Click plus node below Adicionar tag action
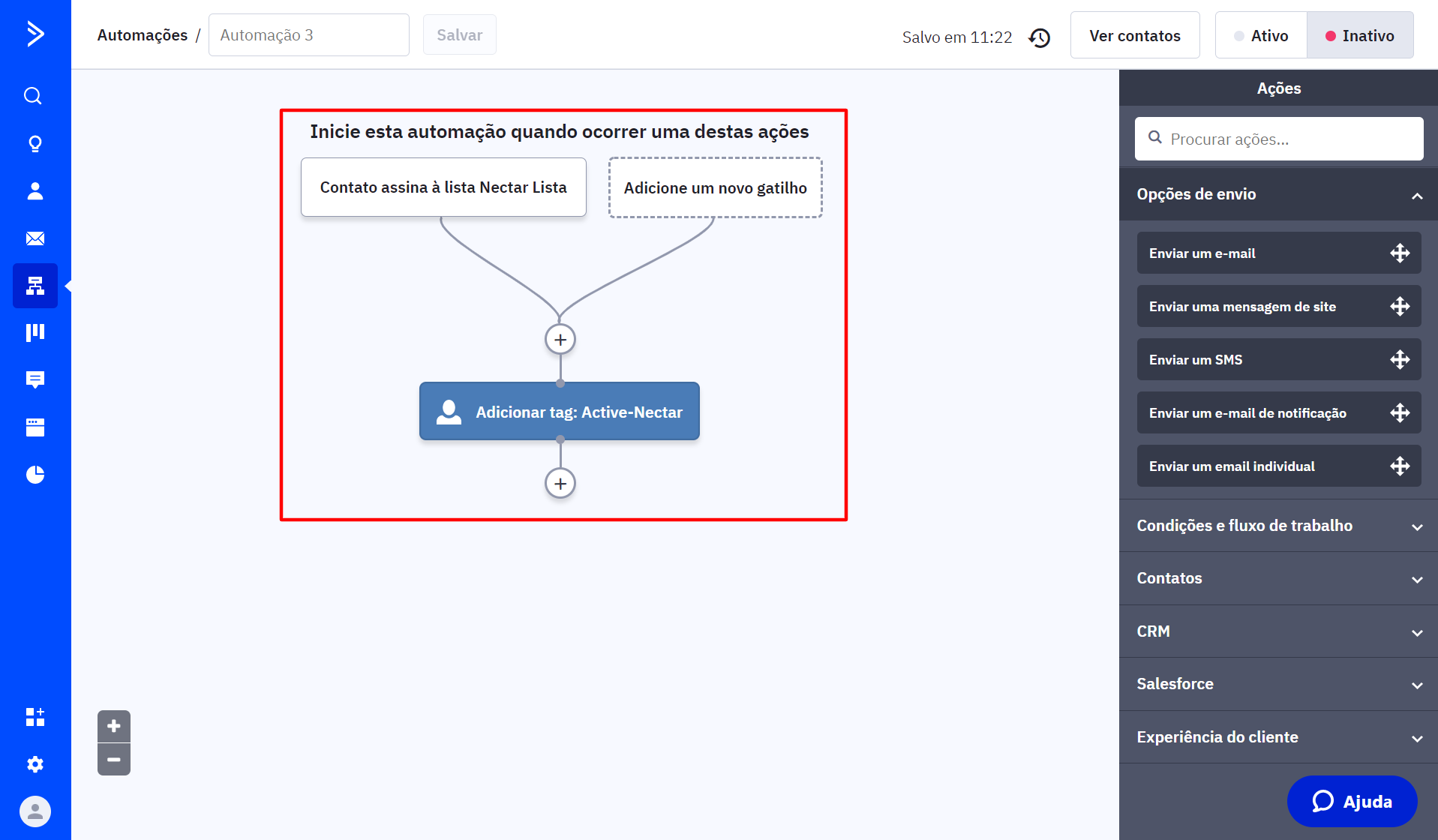The width and height of the screenshot is (1438, 840). (560, 484)
